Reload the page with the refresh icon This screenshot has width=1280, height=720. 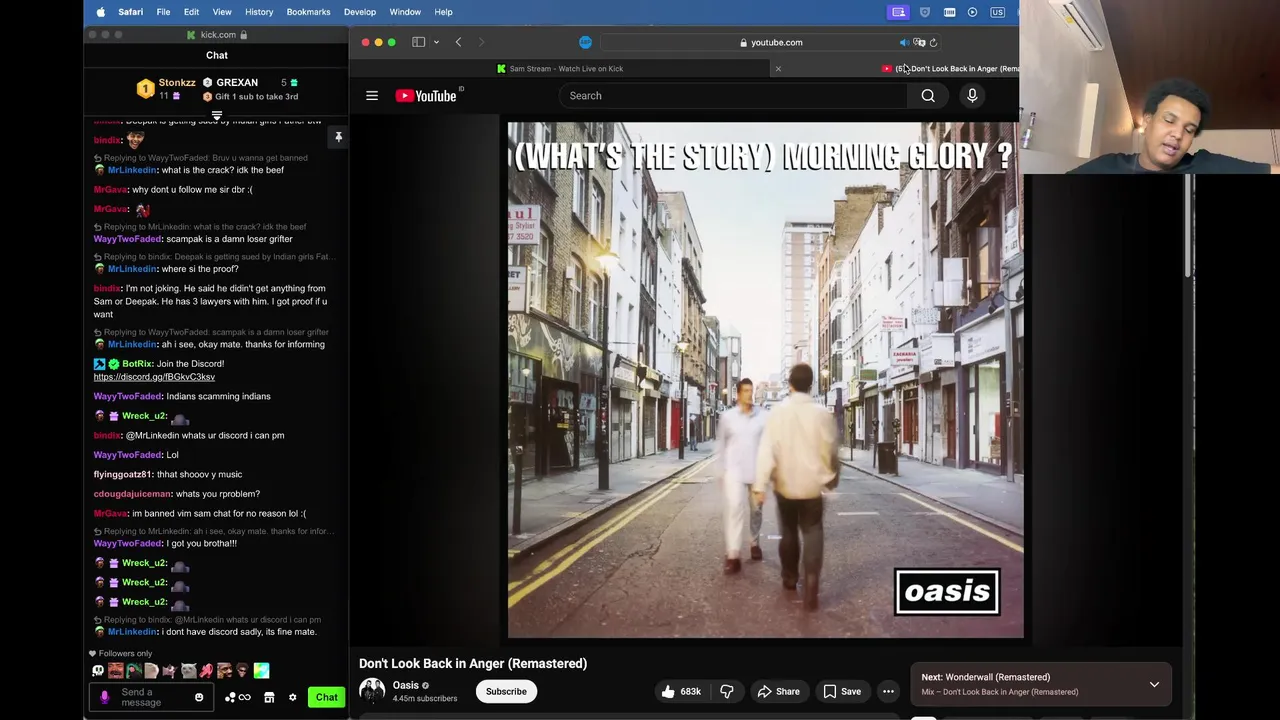(933, 42)
